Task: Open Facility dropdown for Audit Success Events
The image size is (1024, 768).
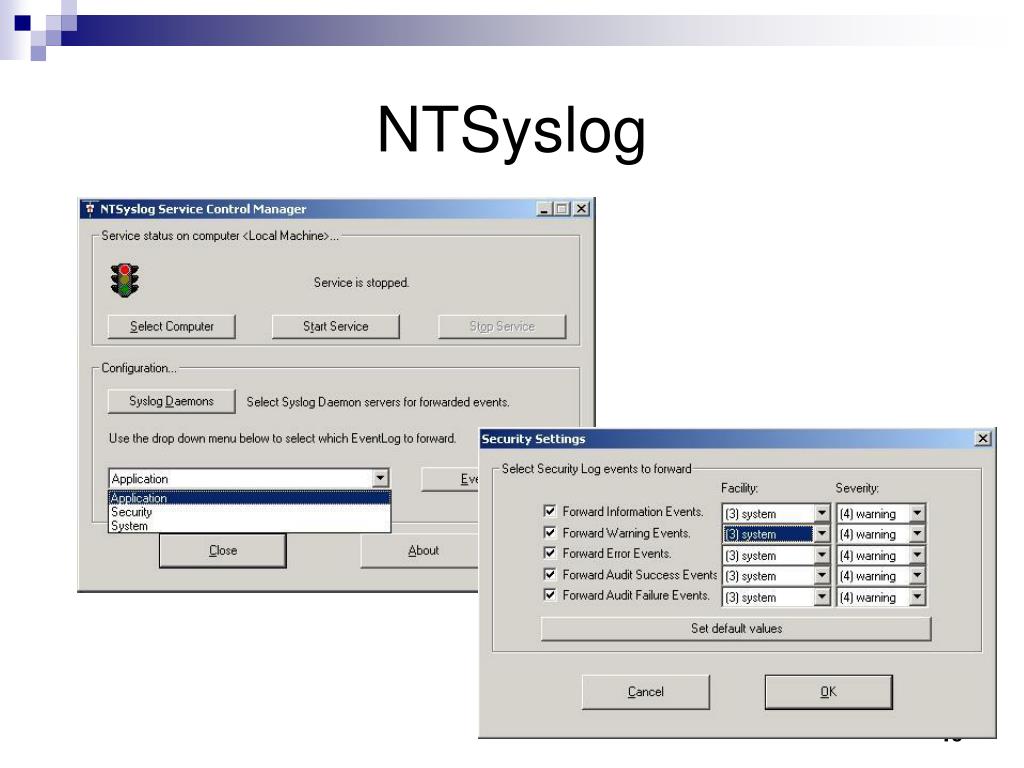Action: (x=822, y=576)
